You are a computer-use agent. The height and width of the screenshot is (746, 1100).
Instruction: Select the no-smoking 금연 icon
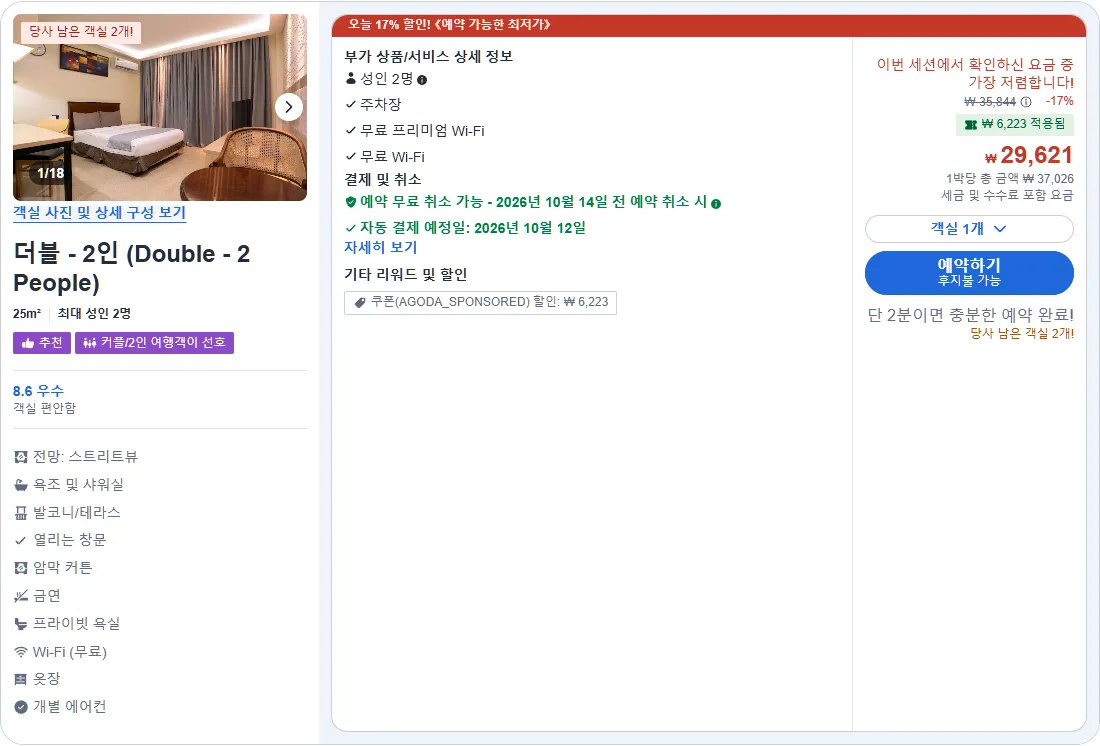point(21,596)
